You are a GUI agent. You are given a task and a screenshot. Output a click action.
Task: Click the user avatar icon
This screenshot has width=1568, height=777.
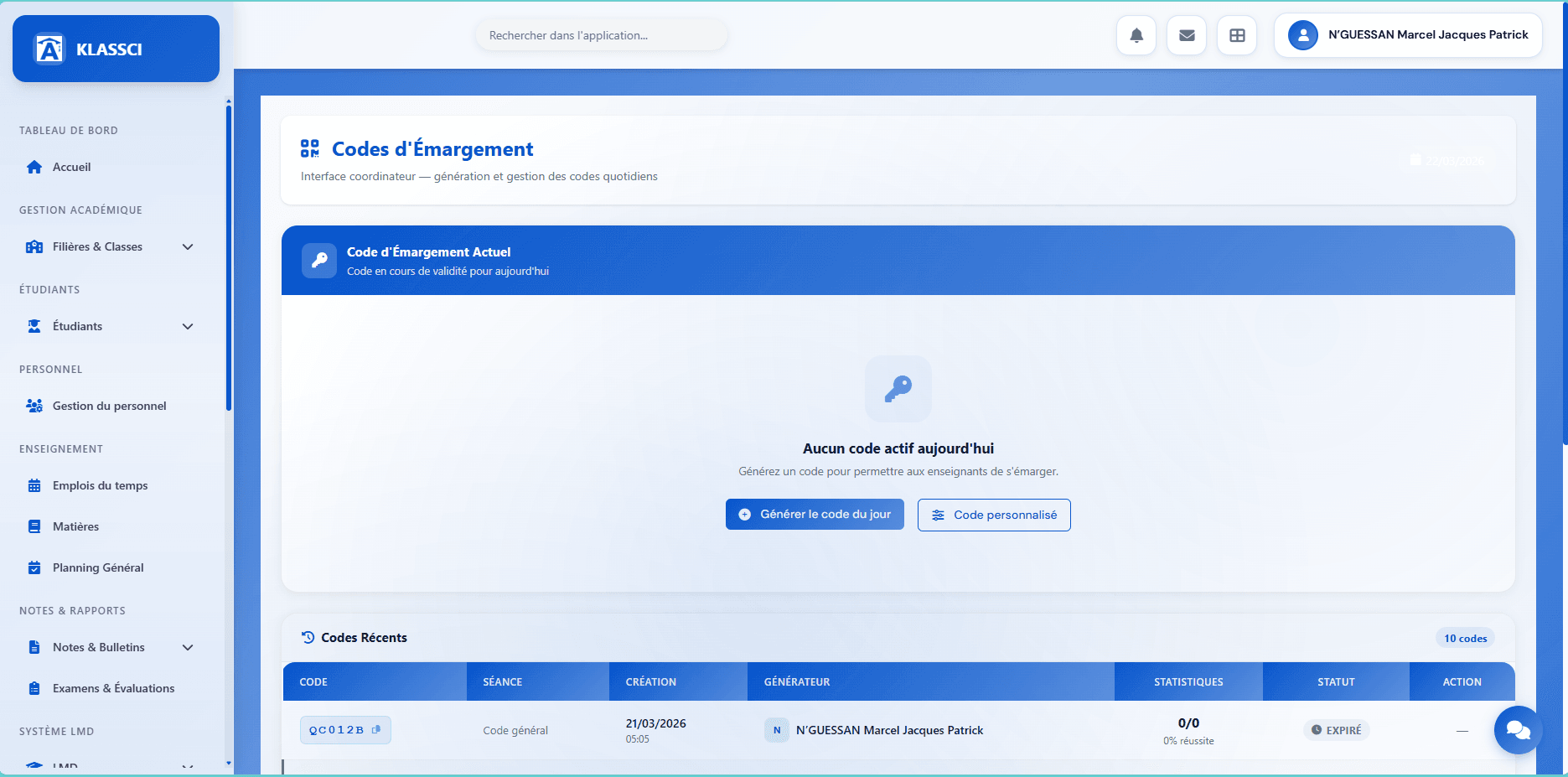point(1302,35)
